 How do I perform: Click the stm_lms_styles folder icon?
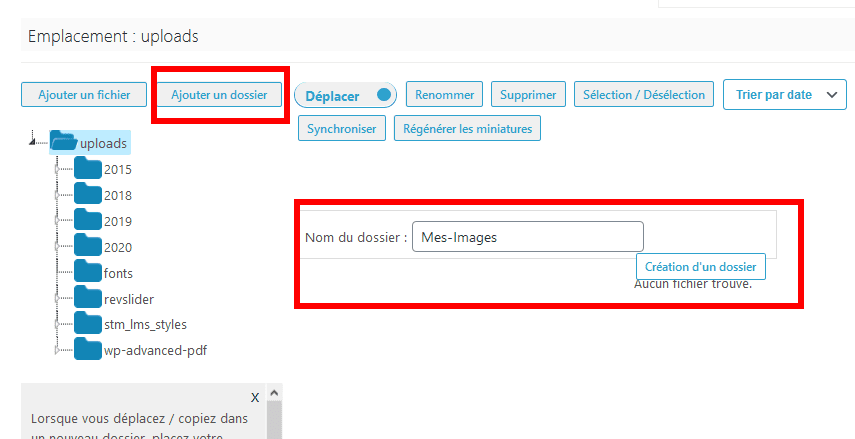click(88, 323)
